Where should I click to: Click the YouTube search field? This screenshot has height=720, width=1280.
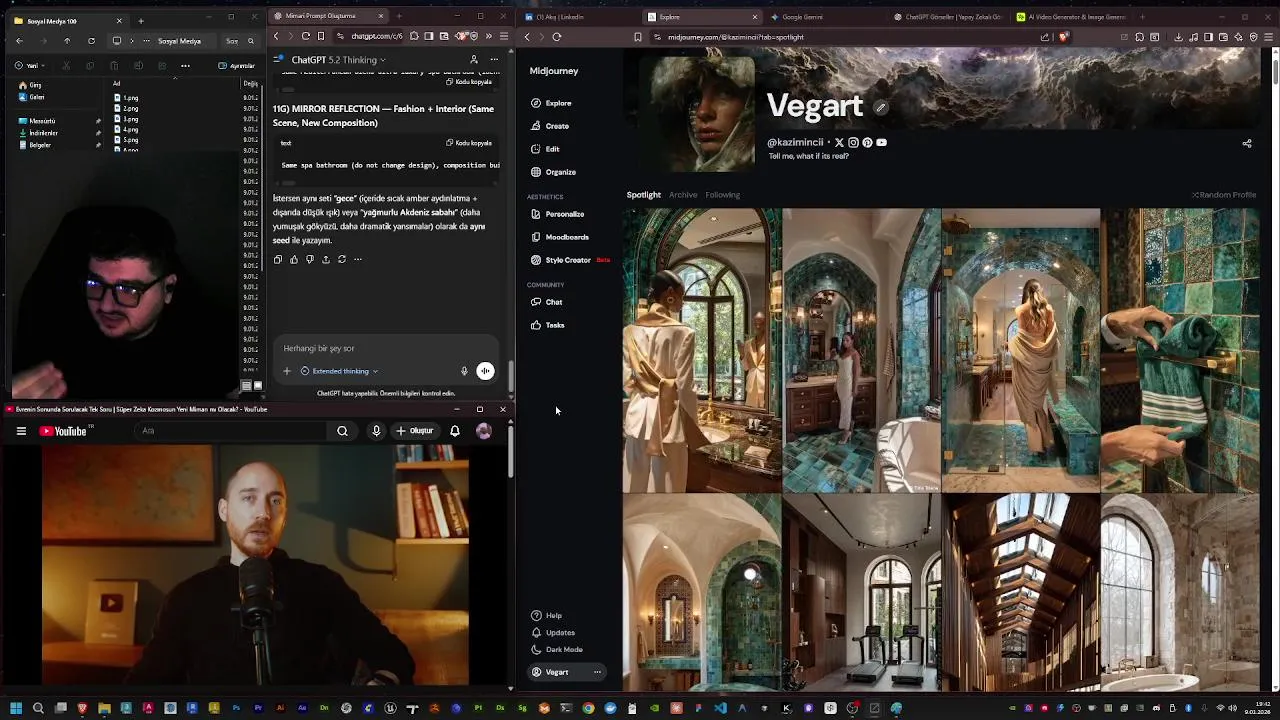pyautogui.click(x=230, y=431)
